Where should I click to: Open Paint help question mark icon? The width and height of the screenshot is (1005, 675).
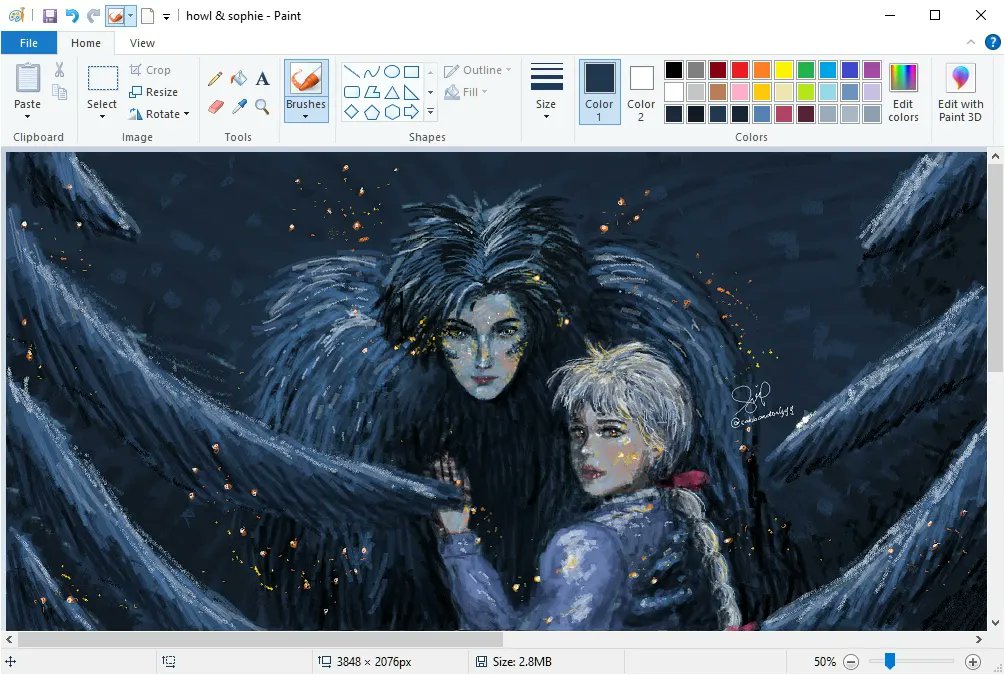992,43
